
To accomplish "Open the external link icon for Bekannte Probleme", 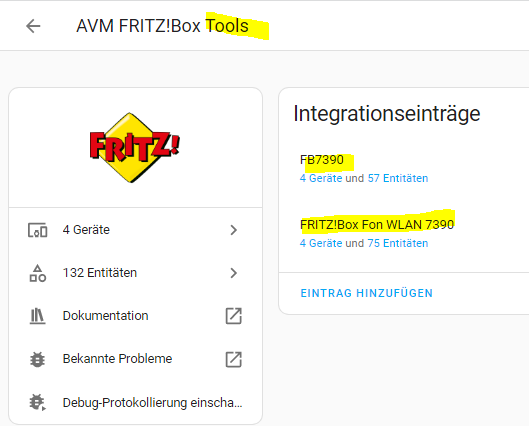I will (233, 359).
